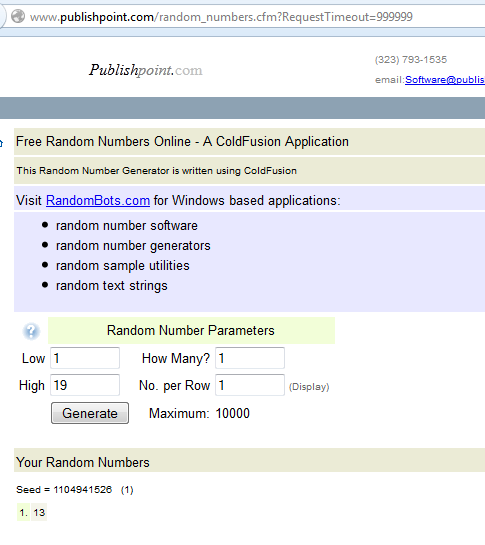Click the blue home icon at left edge
The width and height of the screenshot is (485, 545).
click(x=1, y=143)
